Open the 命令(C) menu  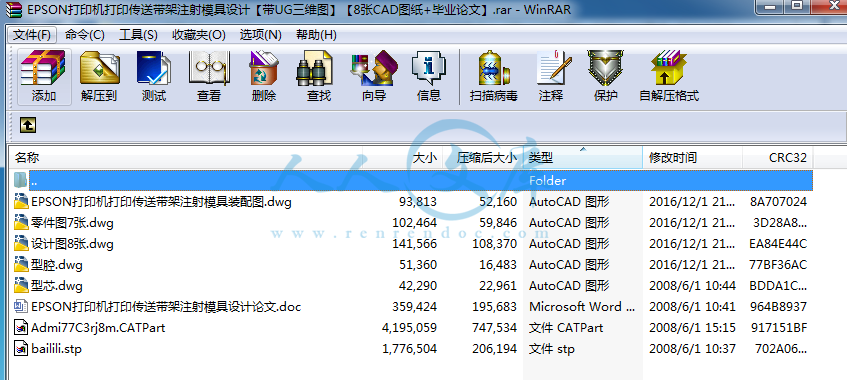pos(85,35)
